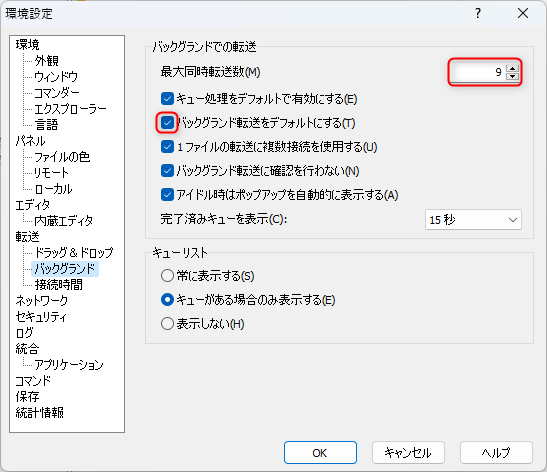Click the OK button
547x472 pixels.
pos(320,453)
